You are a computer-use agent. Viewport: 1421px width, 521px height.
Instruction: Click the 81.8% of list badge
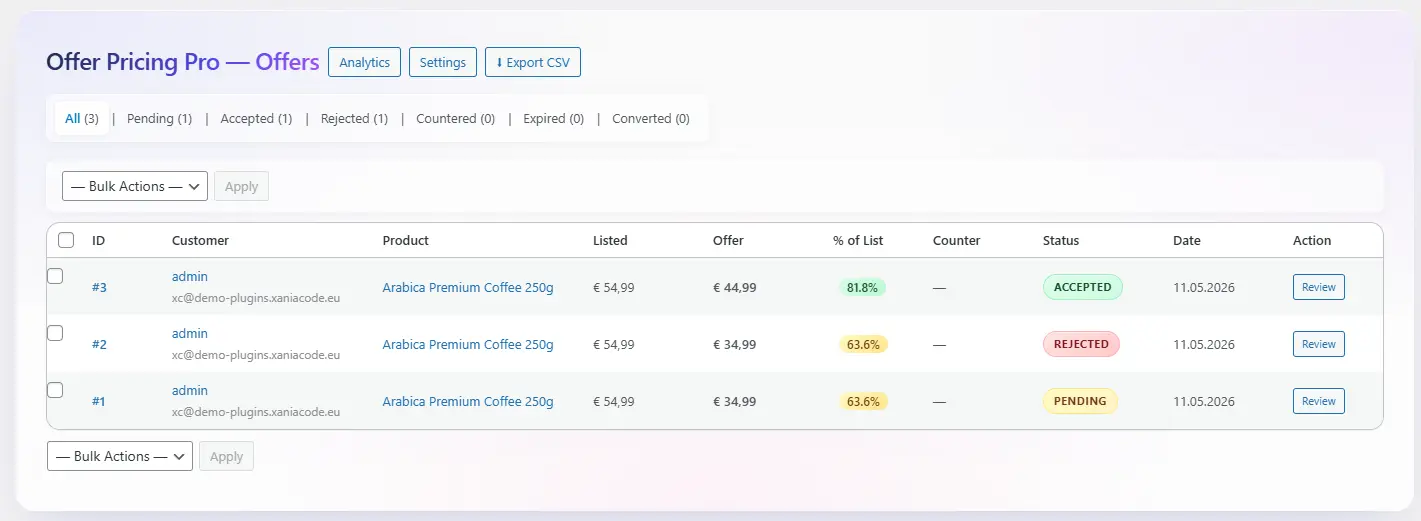click(x=862, y=287)
